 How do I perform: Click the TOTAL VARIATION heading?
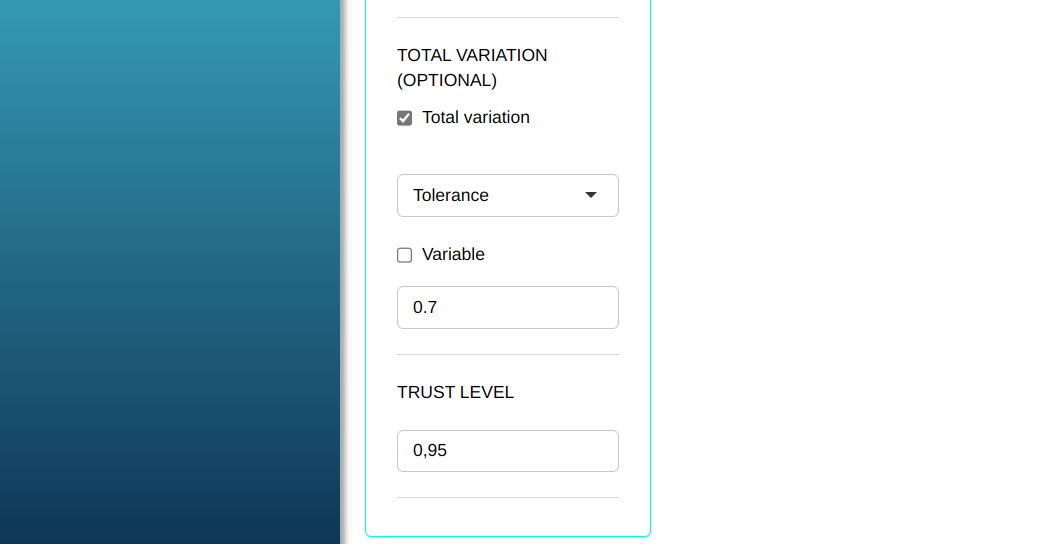tap(472, 55)
